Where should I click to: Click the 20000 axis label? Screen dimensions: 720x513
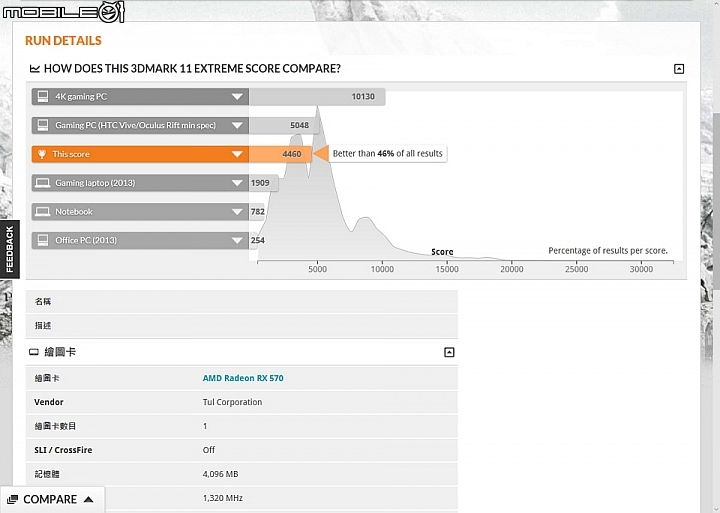[512, 269]
